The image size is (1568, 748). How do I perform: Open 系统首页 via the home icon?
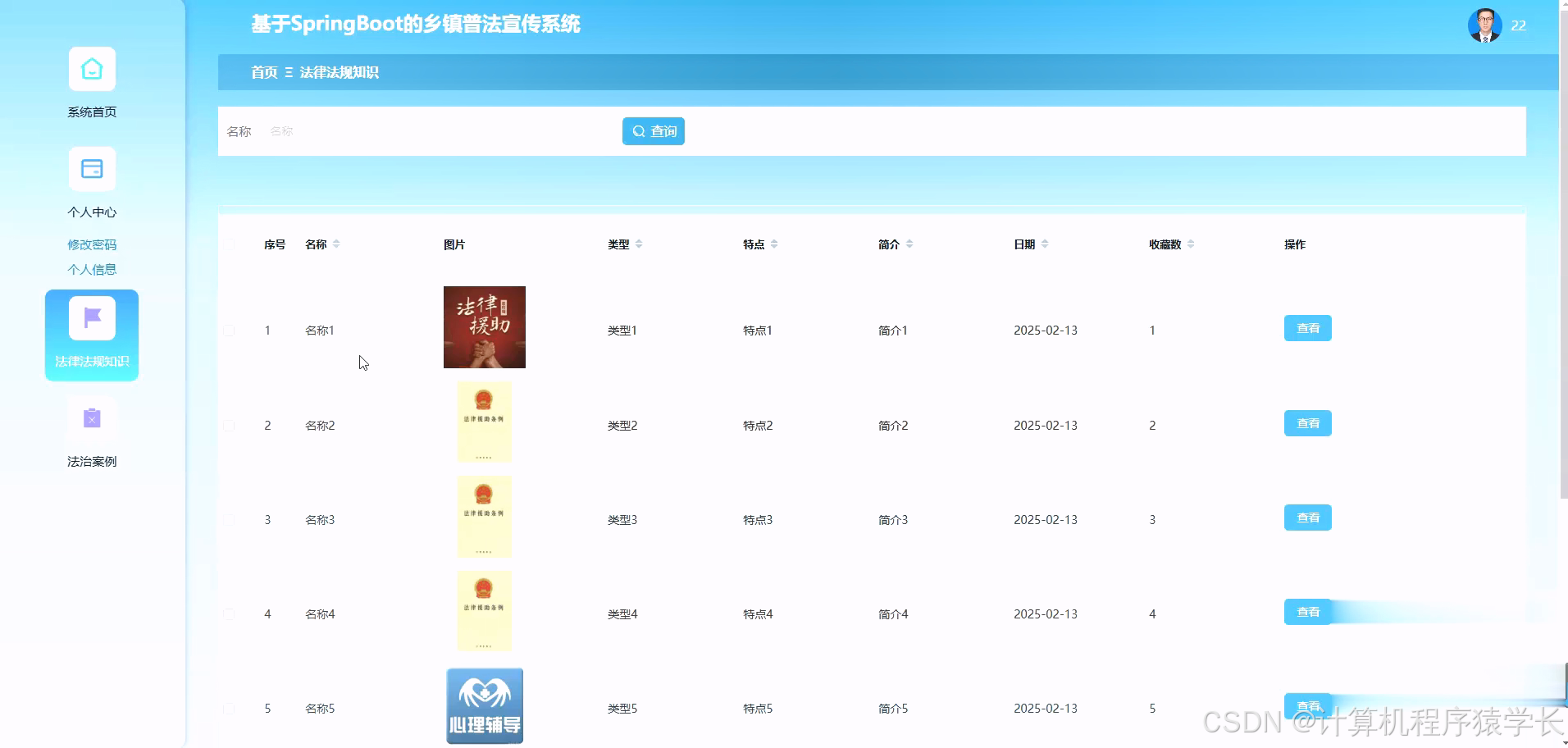pyautogui.click(x=91, y=69)
